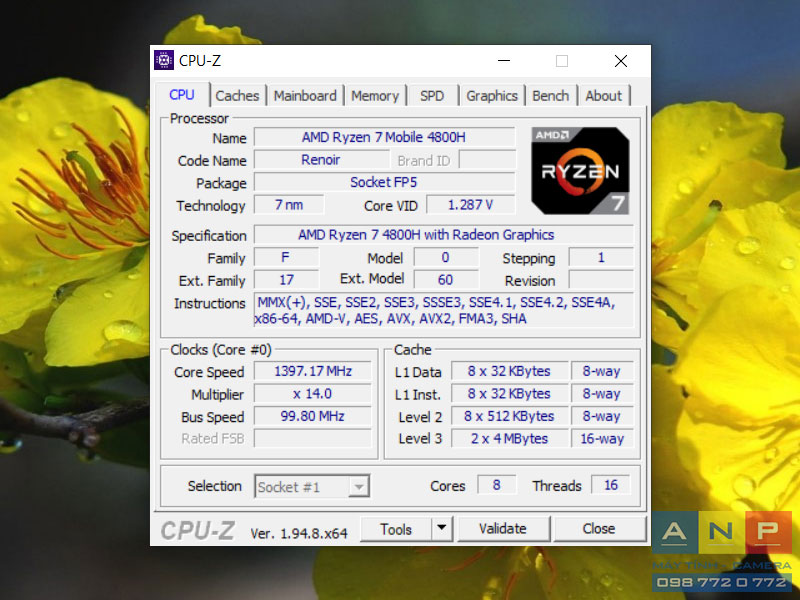Click the Level 3 value 2 x 4 MBytes
The image size is (800, 600).
tap(509, 439)
